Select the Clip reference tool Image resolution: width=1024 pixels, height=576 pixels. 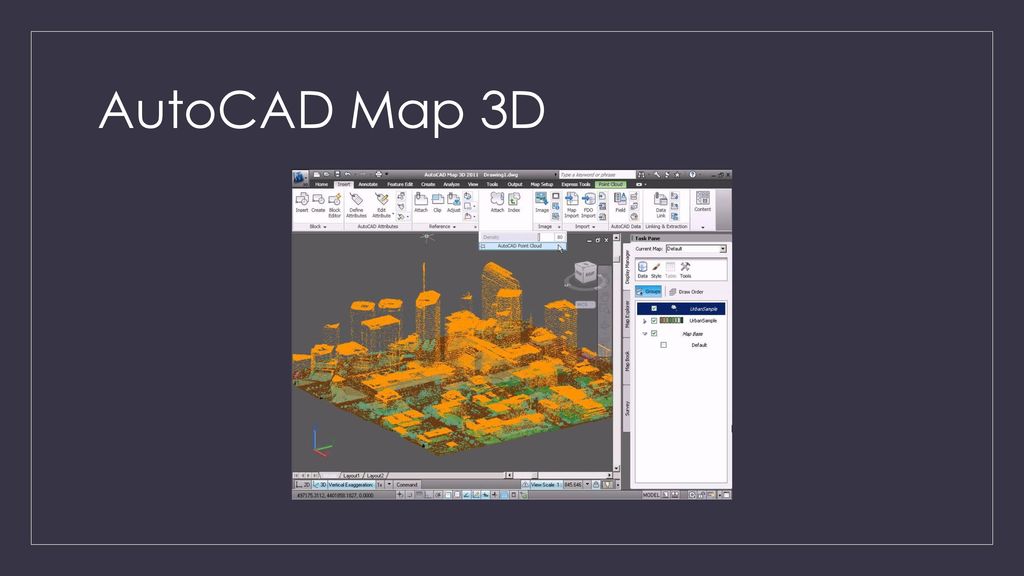coord(438,202)
